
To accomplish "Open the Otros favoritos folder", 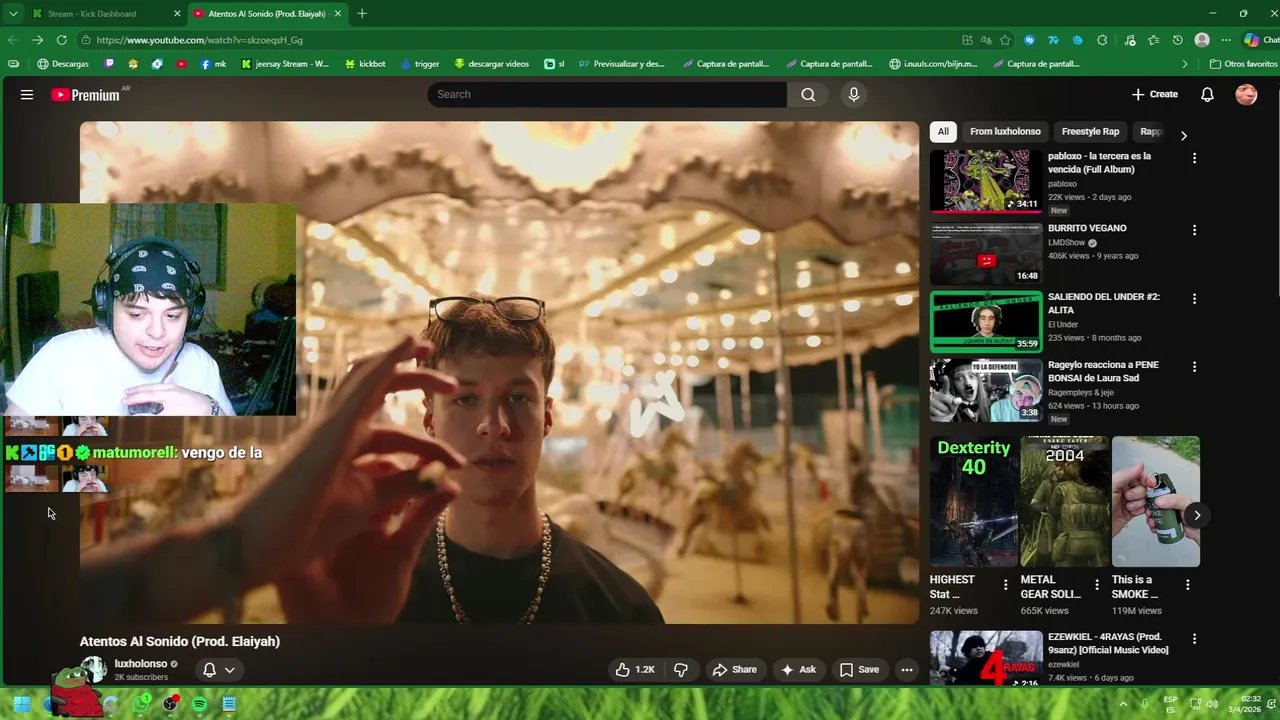I will coord(1243,64).
